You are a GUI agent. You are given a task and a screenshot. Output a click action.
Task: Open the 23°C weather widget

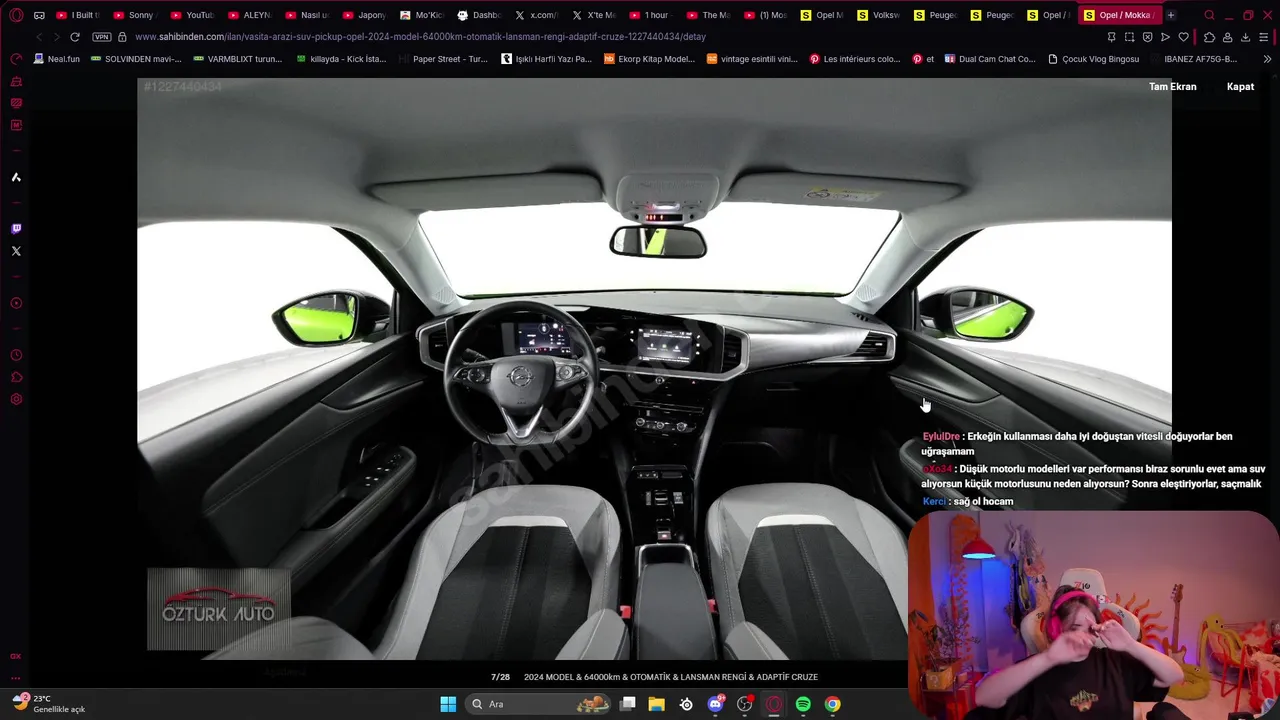pyautogui.click(x=48, y=704)
